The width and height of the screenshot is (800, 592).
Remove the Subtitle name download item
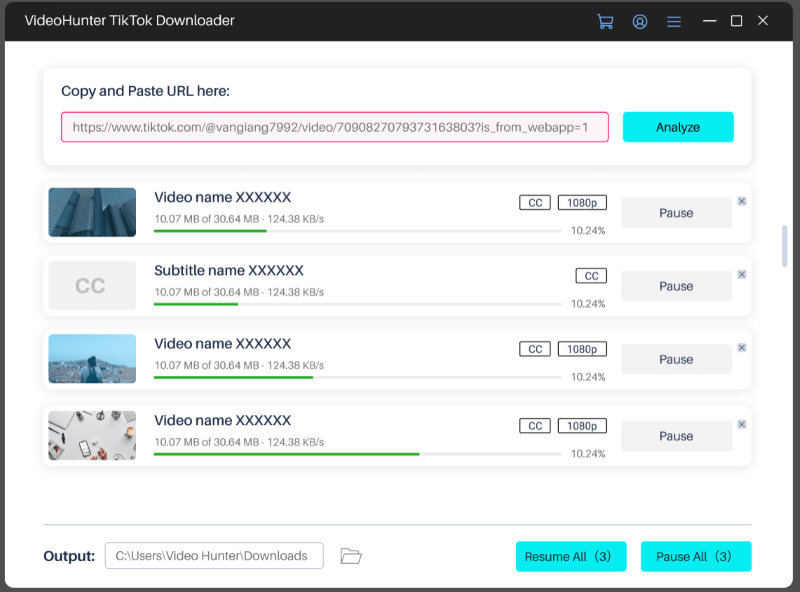click(741, 274)
